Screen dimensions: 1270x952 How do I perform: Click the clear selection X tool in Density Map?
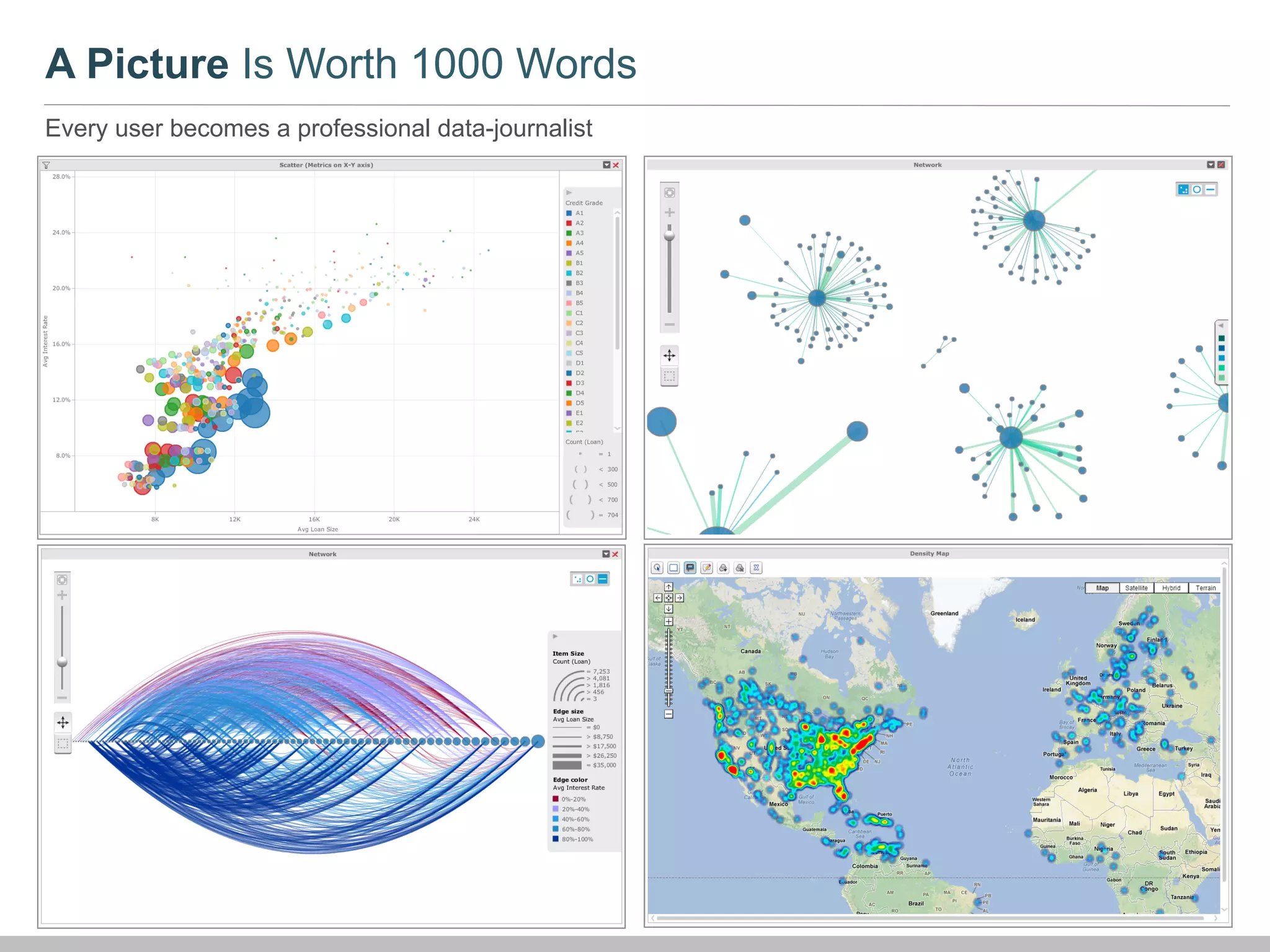[756, 568]
